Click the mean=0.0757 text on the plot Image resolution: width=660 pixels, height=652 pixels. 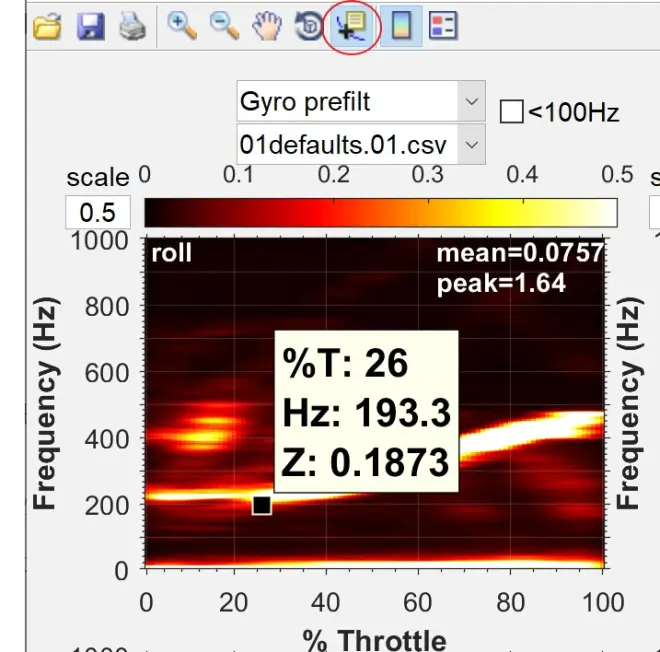(519, 254)
